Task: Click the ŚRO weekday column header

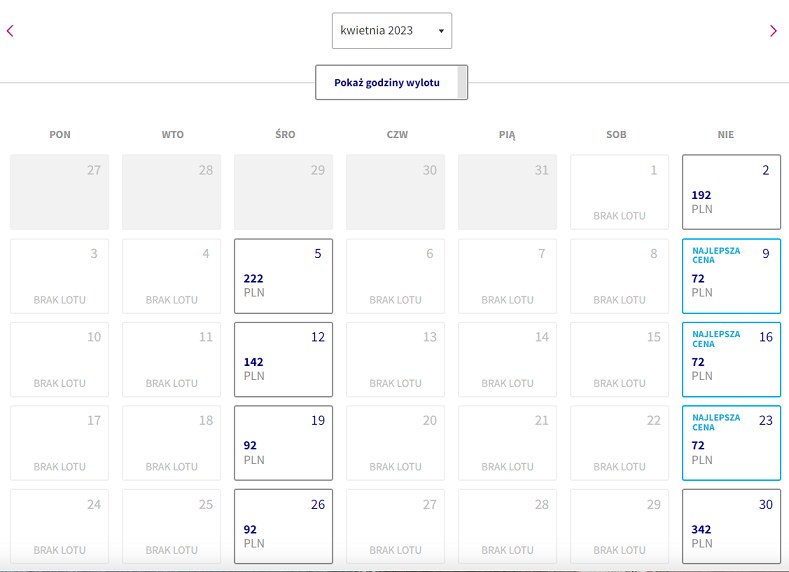Action: pos(285,134)
